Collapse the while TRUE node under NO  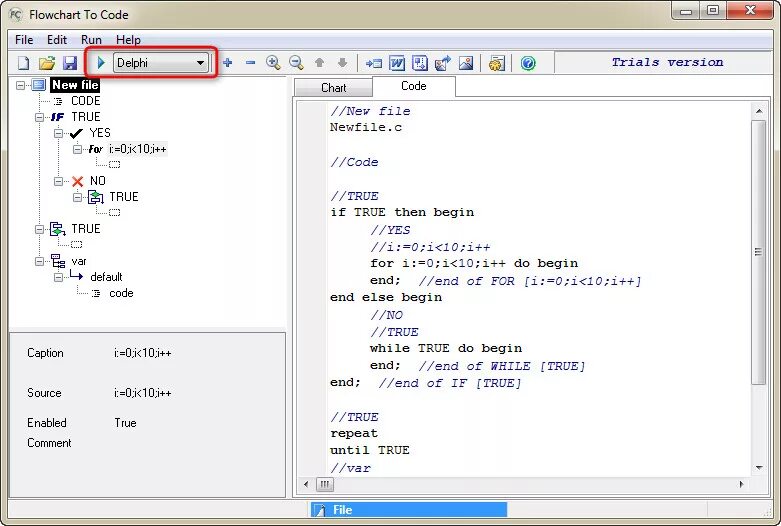tap(77, 197)
